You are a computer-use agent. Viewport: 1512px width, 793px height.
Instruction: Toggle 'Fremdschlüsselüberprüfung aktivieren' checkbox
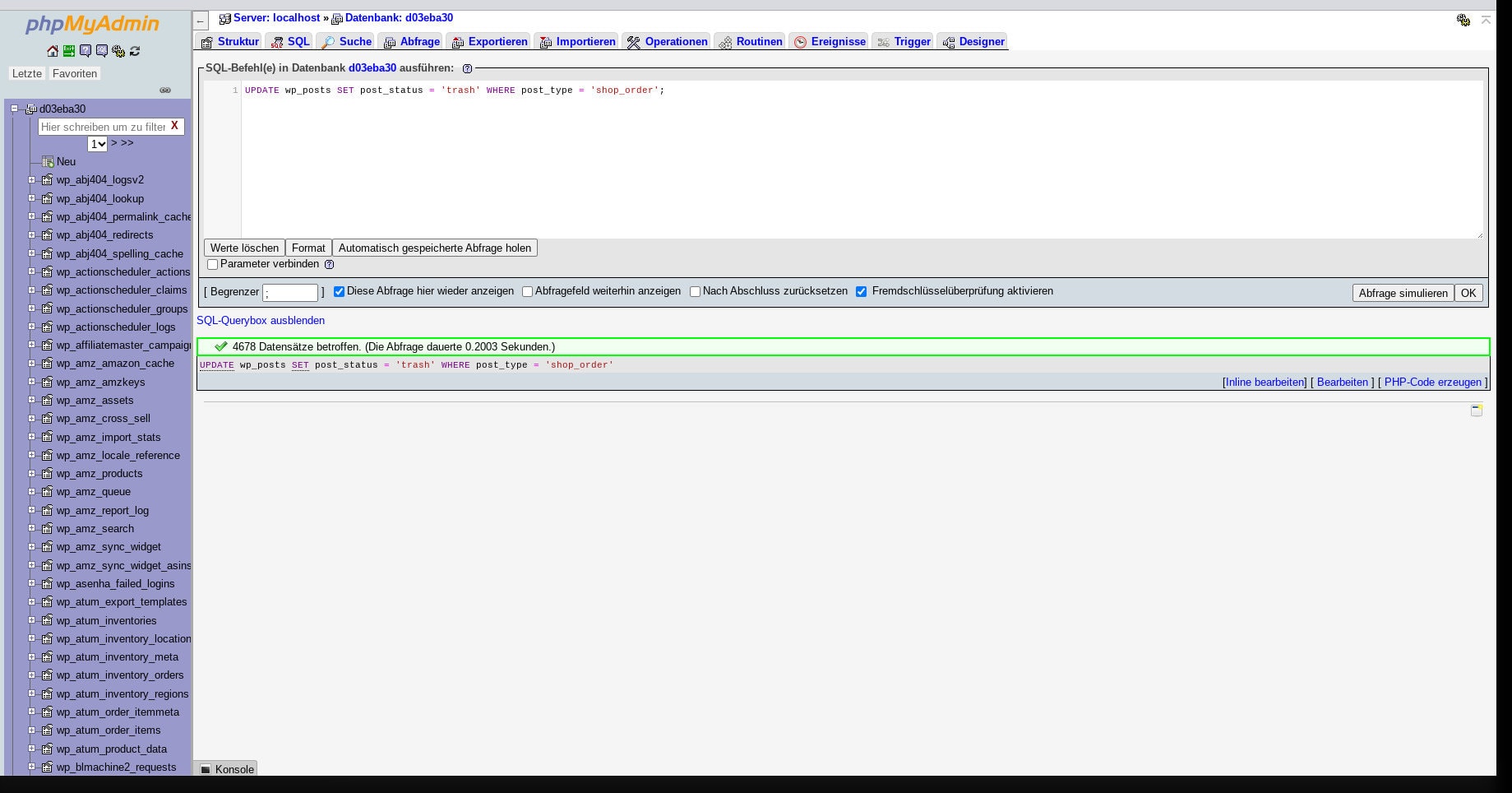click(861, 291)
